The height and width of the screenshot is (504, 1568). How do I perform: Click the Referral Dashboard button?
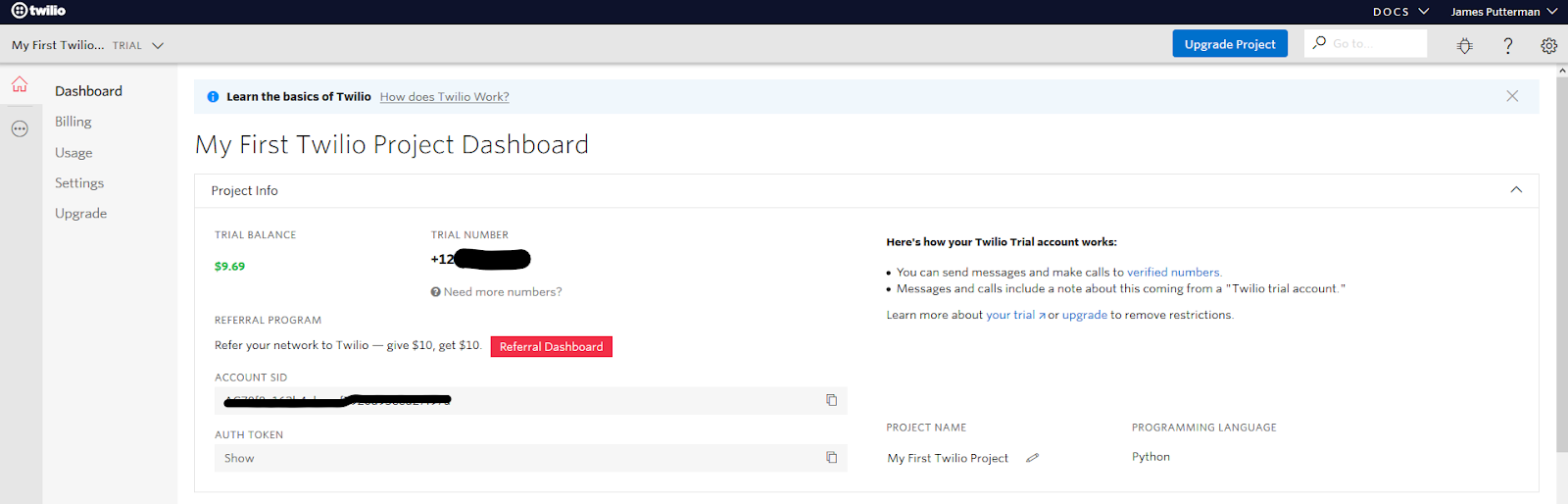click(552, 347)
